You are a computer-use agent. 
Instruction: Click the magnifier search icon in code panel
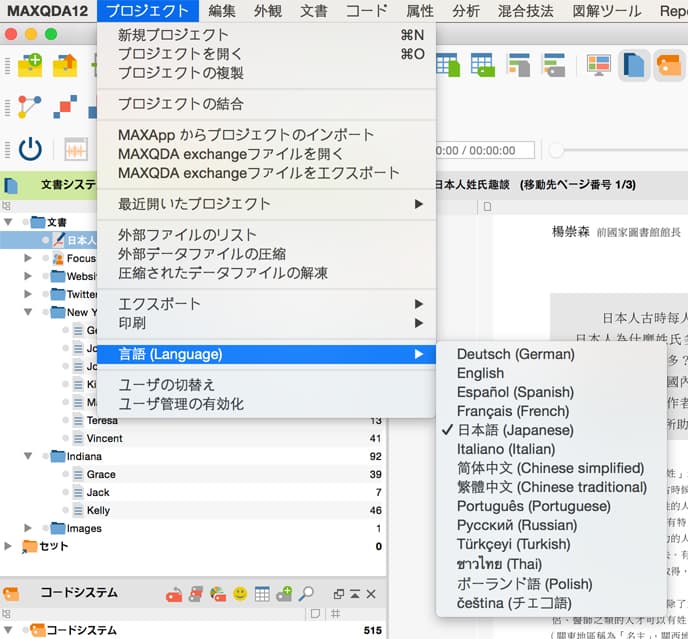pos(306,594)
